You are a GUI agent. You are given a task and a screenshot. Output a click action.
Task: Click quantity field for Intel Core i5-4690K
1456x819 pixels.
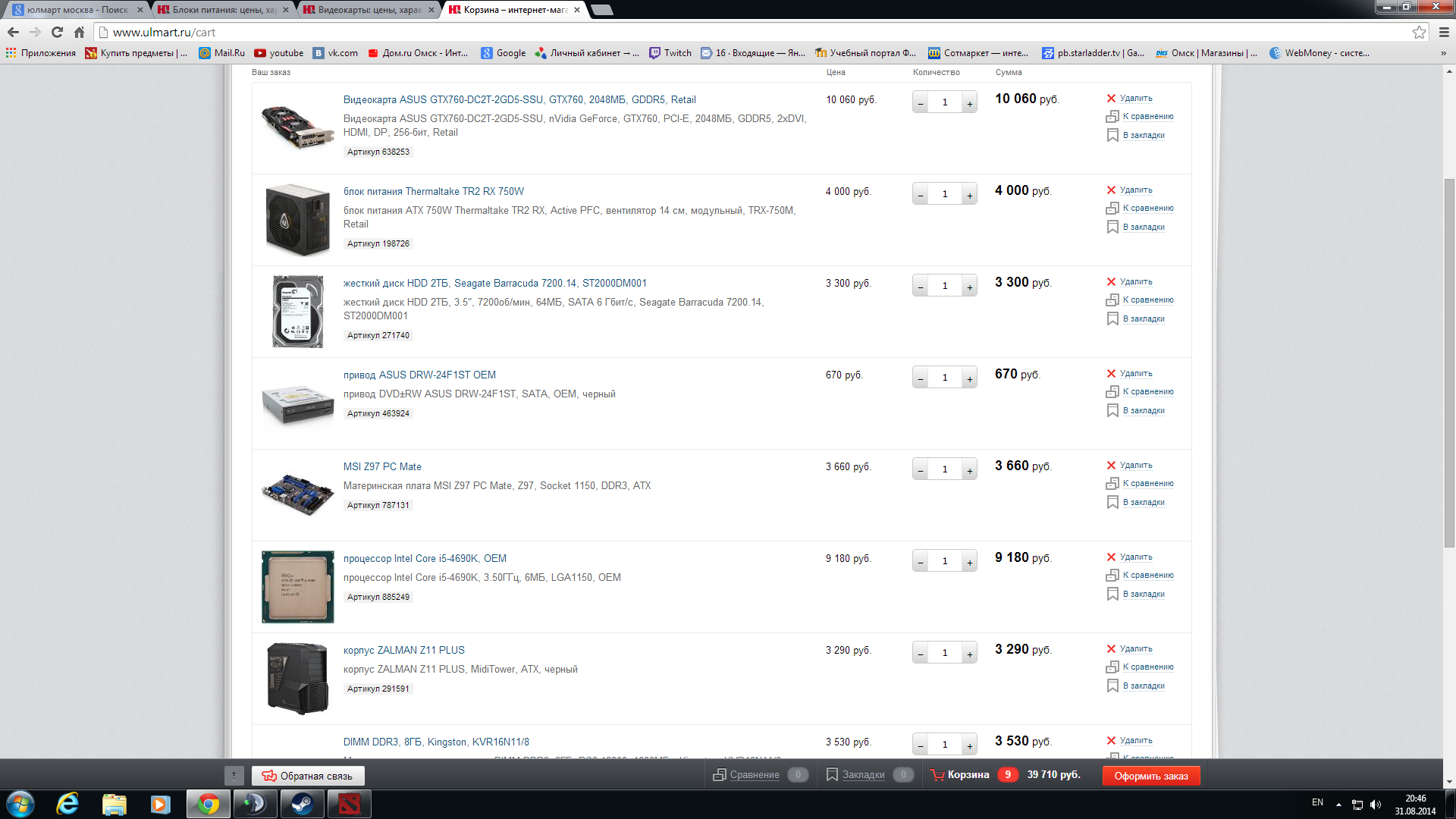tap(945, 561)
